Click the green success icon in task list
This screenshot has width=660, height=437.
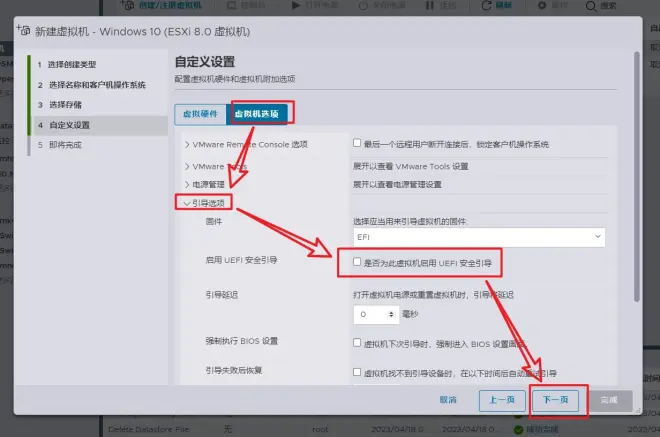(519, 429)
